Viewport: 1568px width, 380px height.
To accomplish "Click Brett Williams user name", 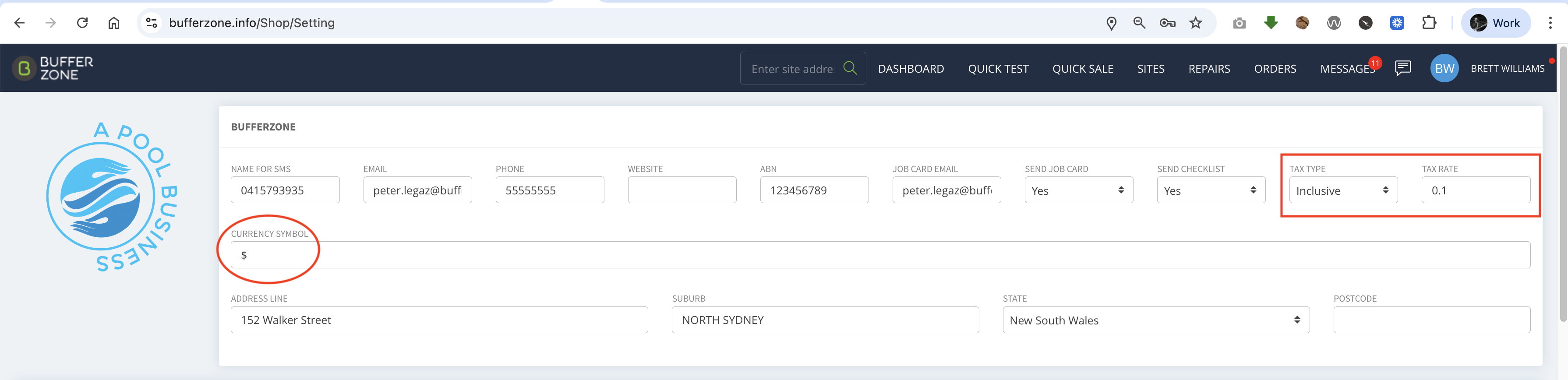I will pyautogui.click(x=1507, y=69).
